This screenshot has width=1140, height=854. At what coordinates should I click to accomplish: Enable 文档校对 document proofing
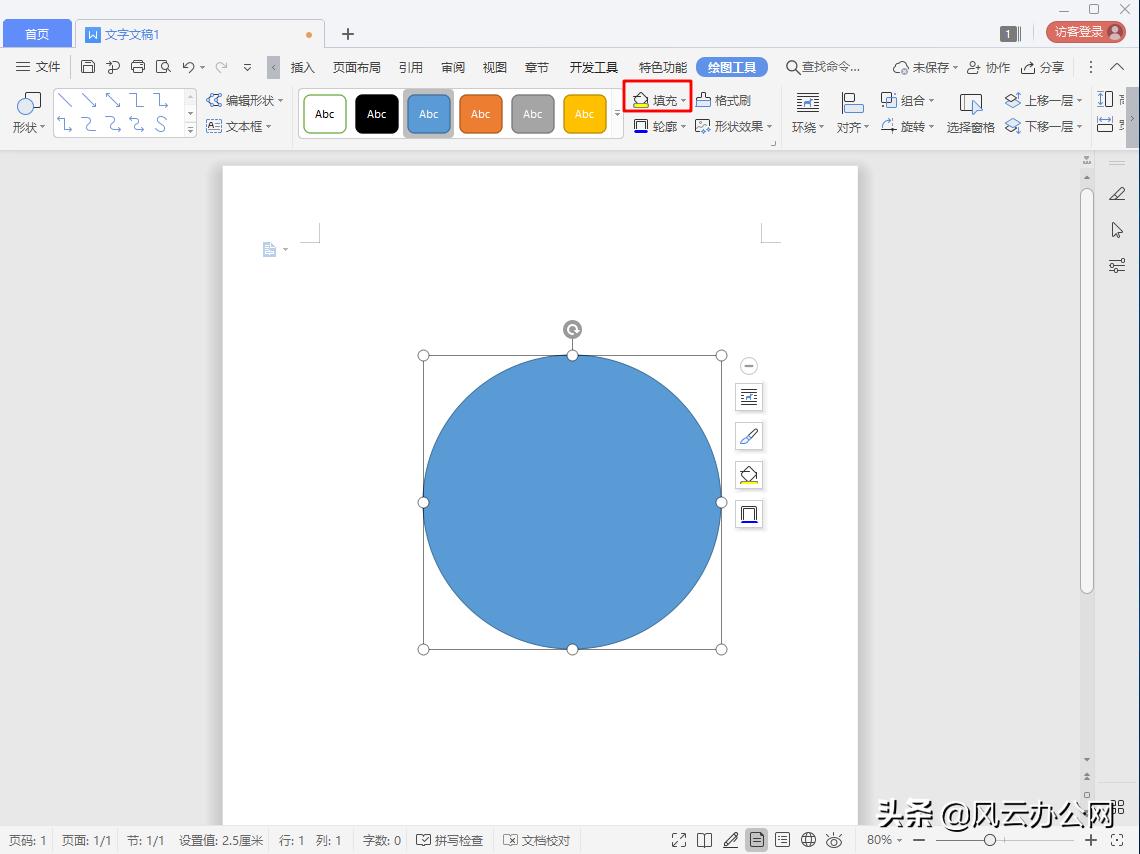click(x=537, y=840)
